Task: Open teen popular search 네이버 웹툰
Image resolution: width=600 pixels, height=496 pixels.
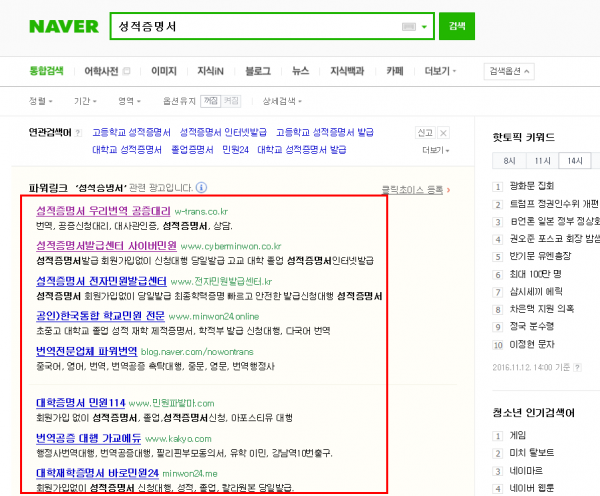Action: pyautogui.click(x=532, y=488)
